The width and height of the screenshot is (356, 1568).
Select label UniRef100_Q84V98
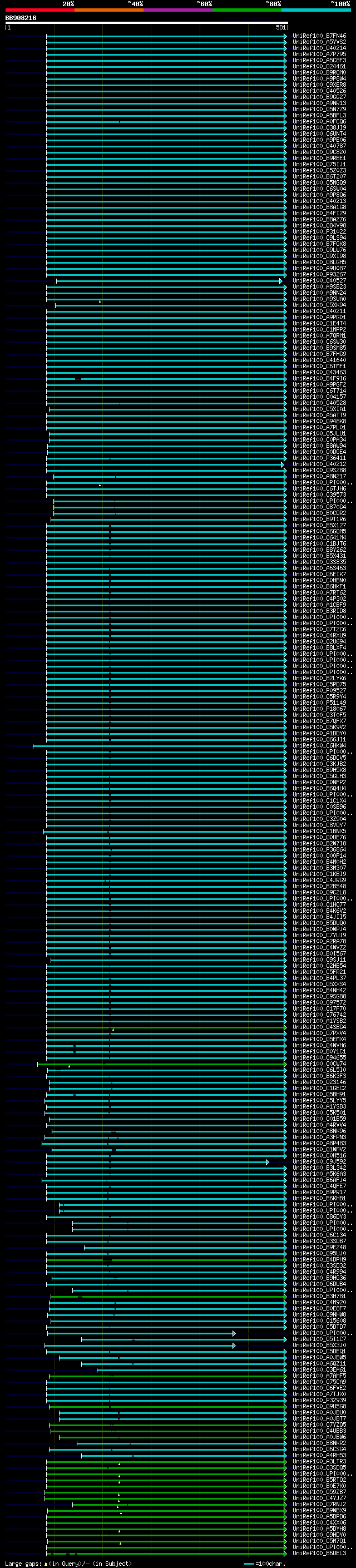pyautogui.click(x=319, y=225)
